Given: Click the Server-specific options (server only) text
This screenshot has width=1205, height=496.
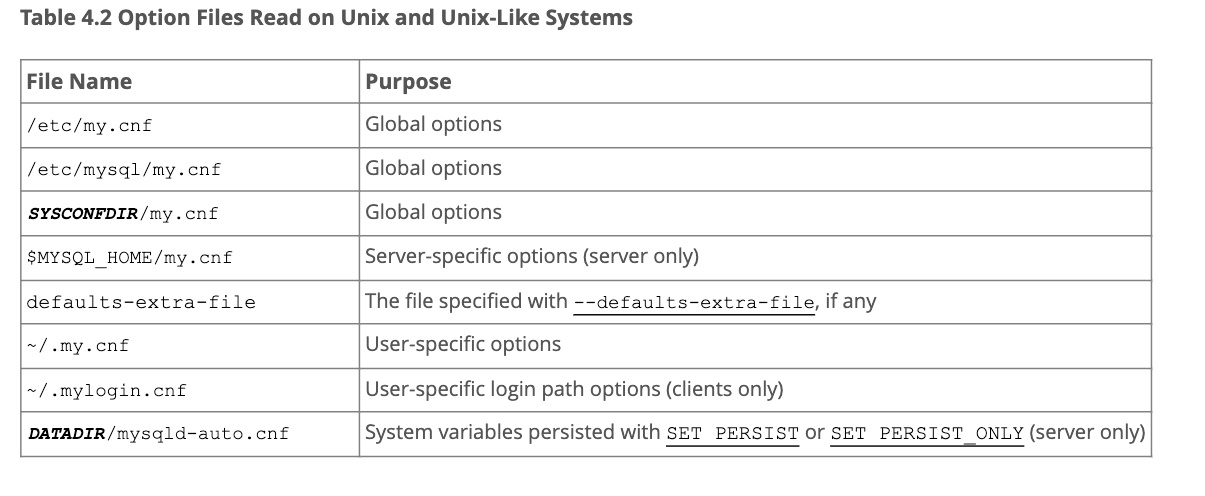Looking at the screenshot, I should tap(531, 257).
